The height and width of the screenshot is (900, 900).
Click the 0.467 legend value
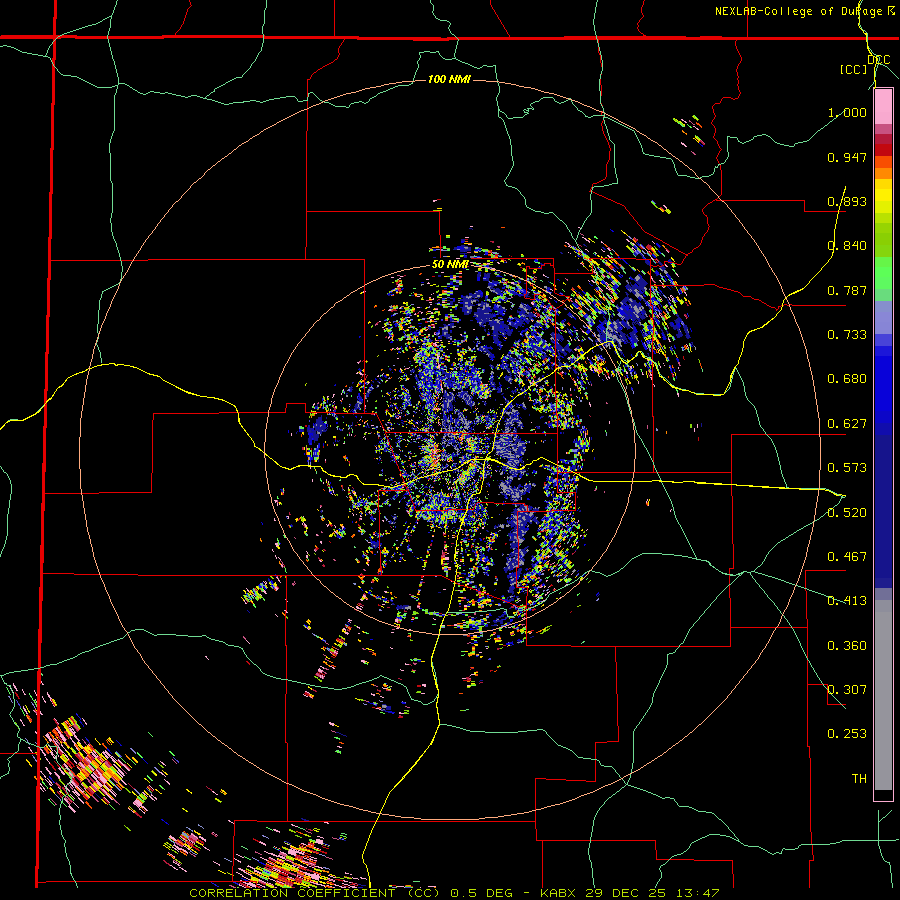(847, 557)
